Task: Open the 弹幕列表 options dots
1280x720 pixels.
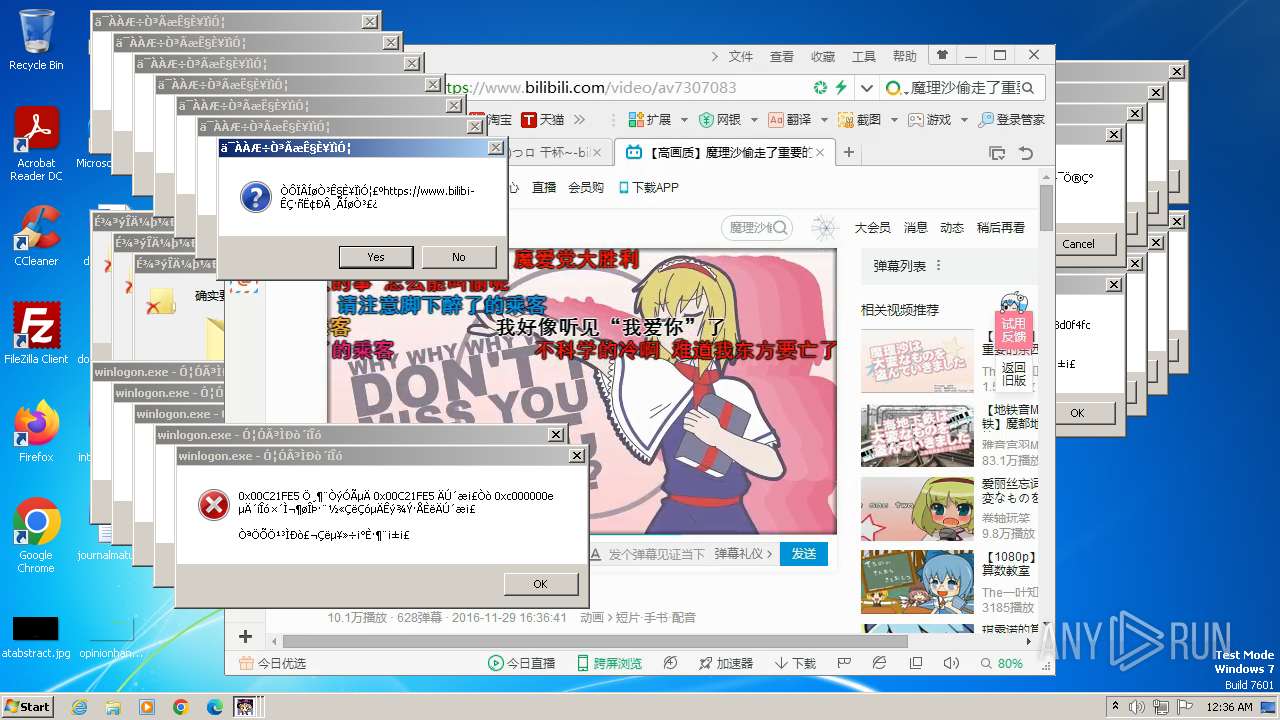Action: [938, 266]
